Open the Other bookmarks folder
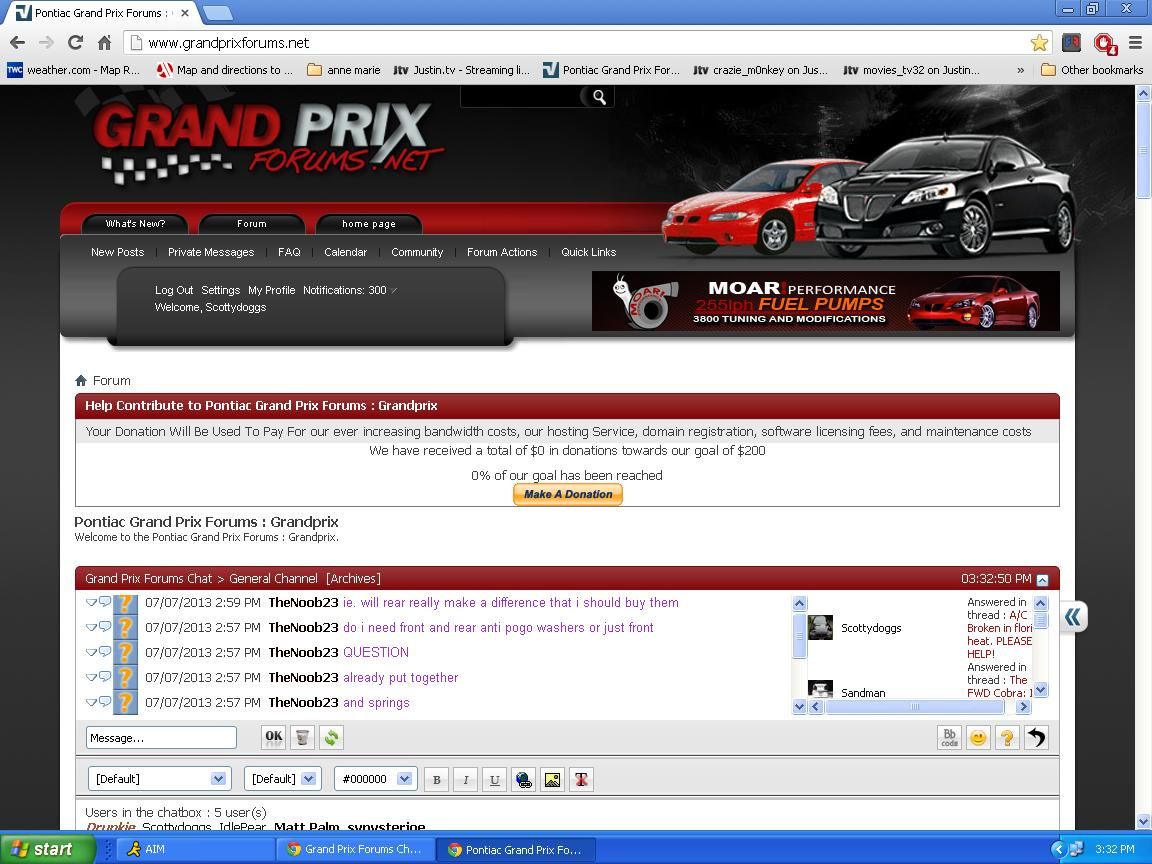The height and width of the screenshot is (864, 1152). 1092,71
